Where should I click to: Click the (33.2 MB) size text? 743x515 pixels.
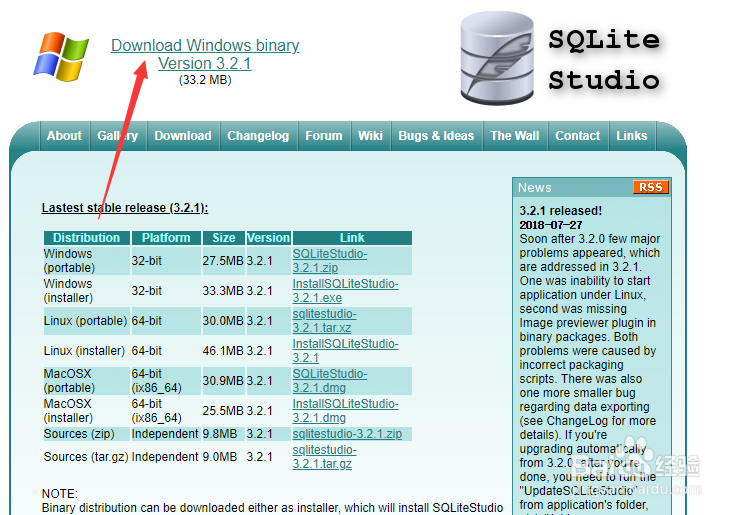click(x=205, y=80)
